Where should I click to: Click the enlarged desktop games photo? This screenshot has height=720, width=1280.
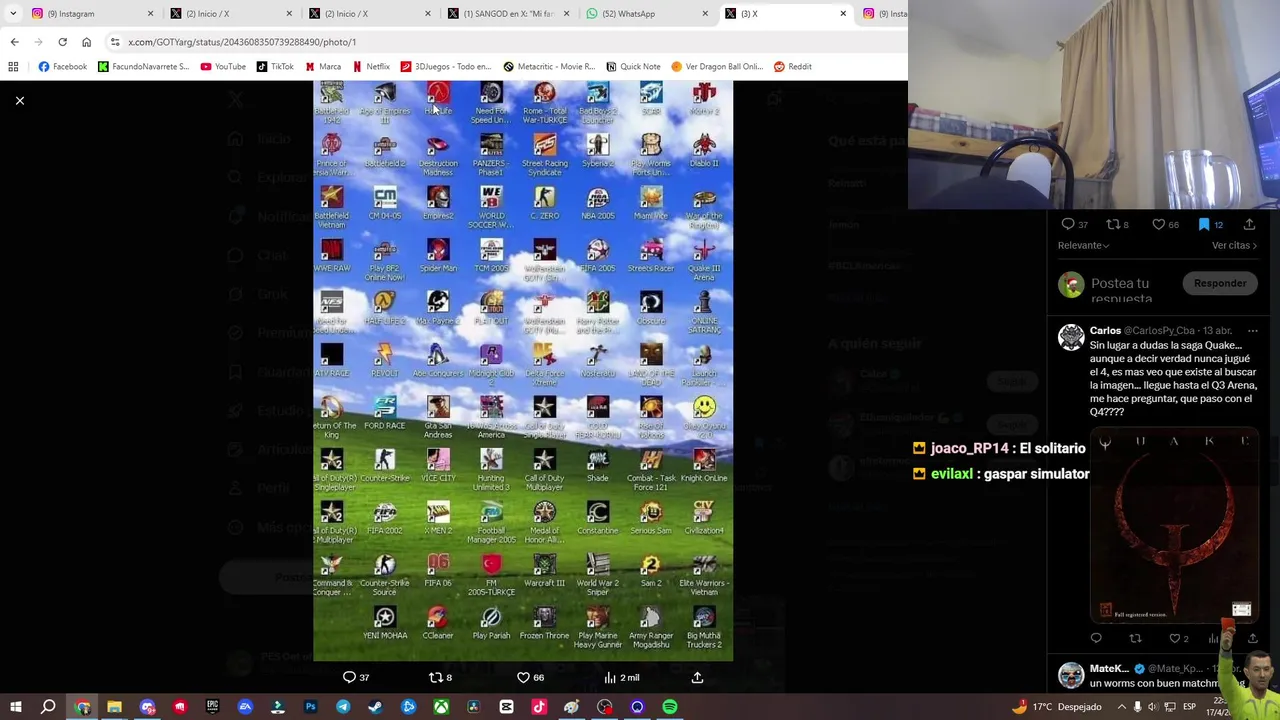click(x=523, y=371)
